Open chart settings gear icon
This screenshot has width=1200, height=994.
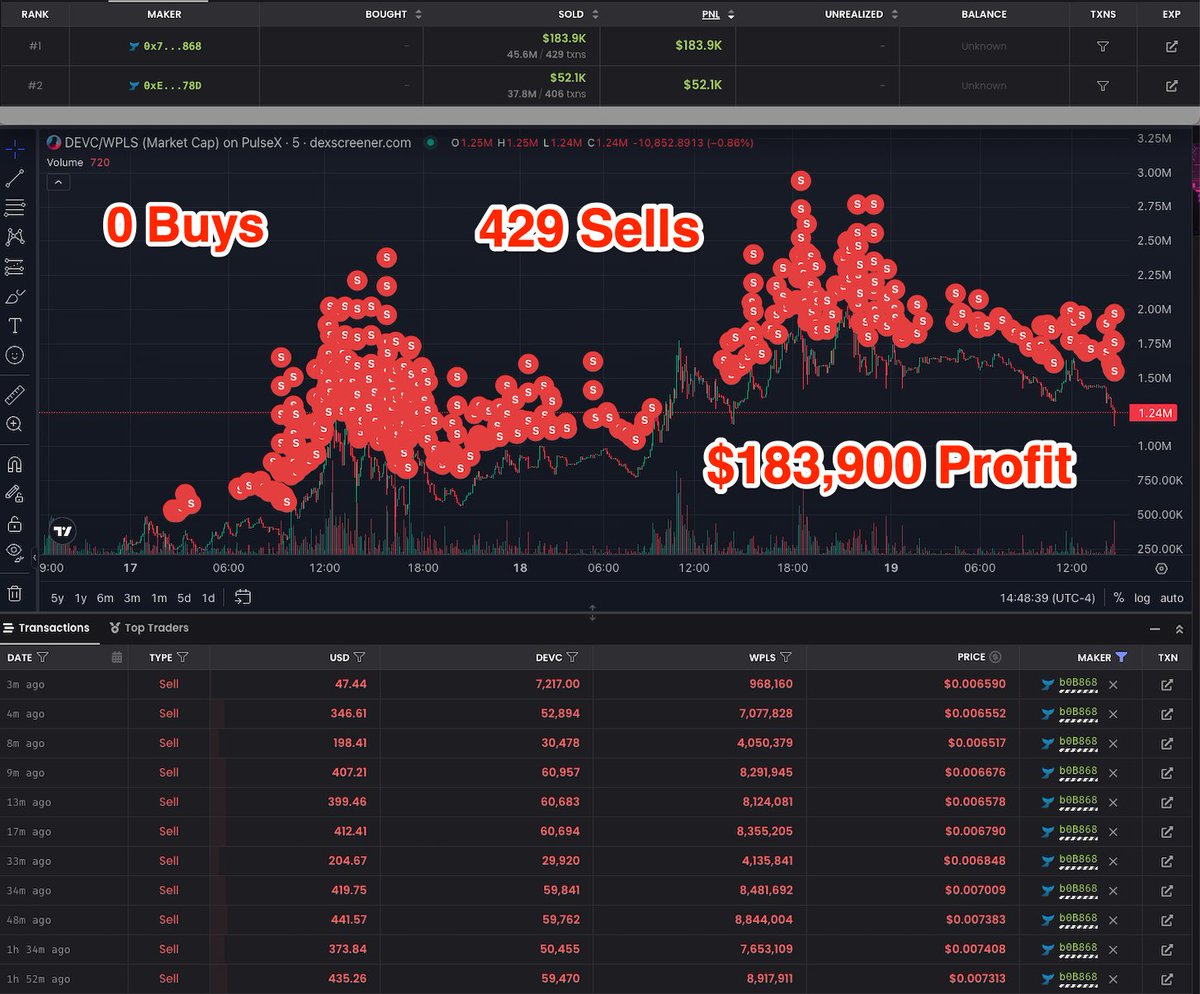(x=1161, y=568)
